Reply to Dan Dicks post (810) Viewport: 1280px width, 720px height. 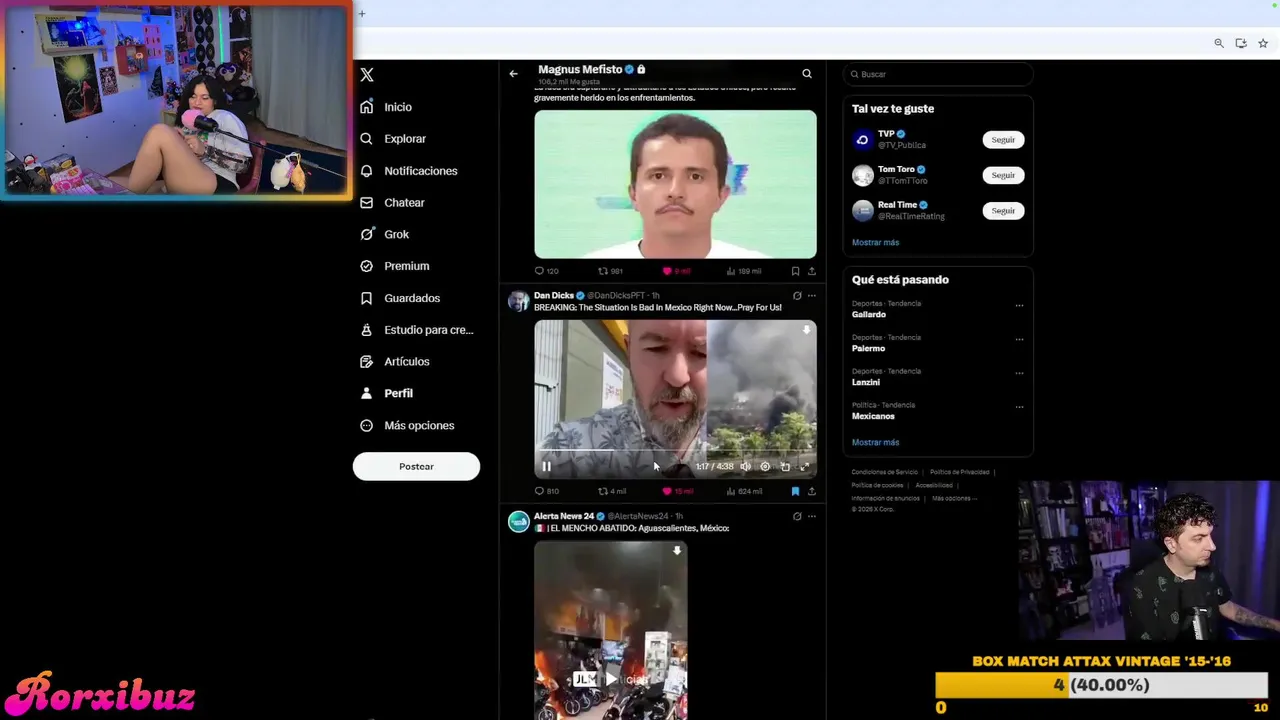pos(546,491)
